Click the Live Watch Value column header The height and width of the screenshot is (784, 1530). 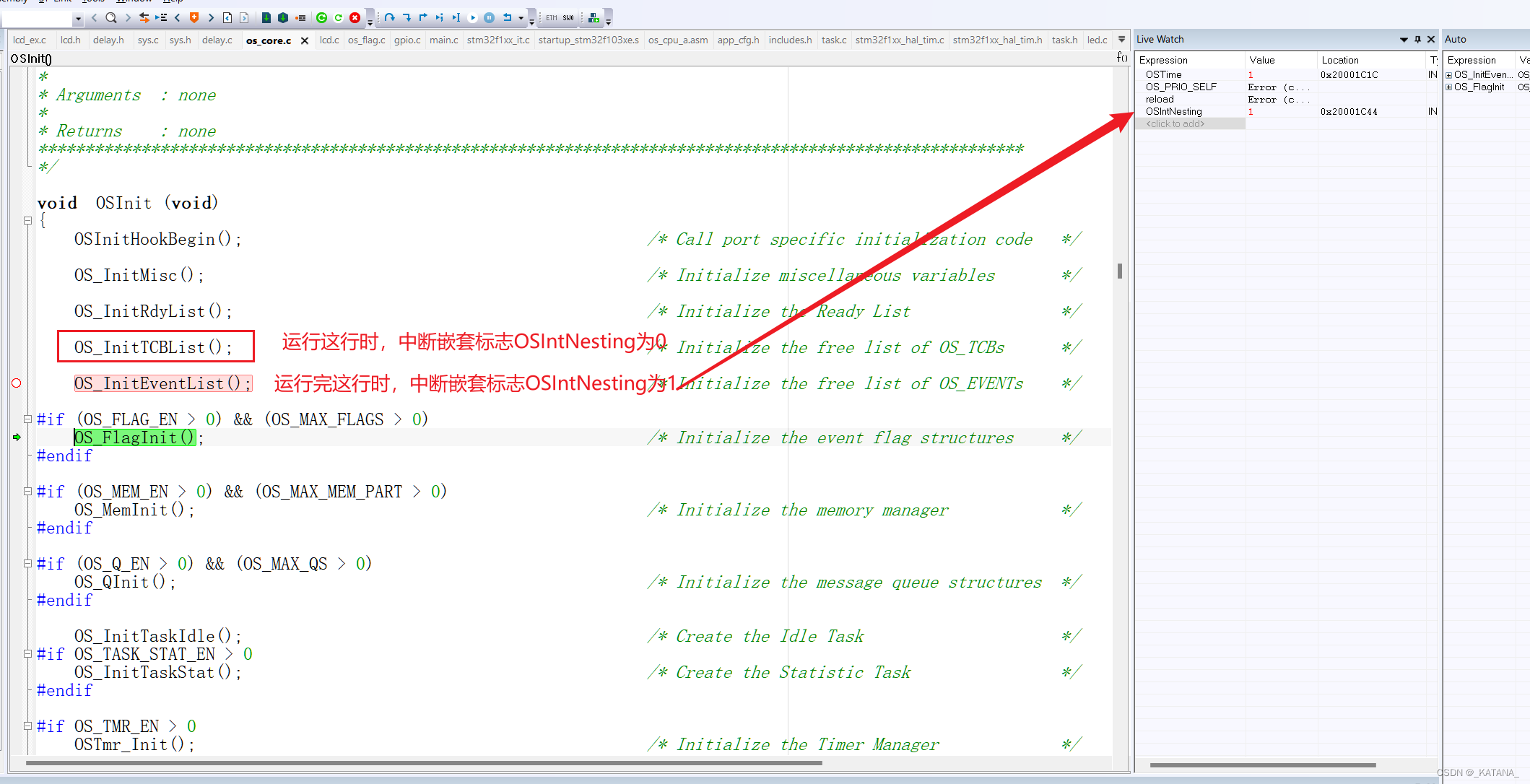[x=1282, y=60]
